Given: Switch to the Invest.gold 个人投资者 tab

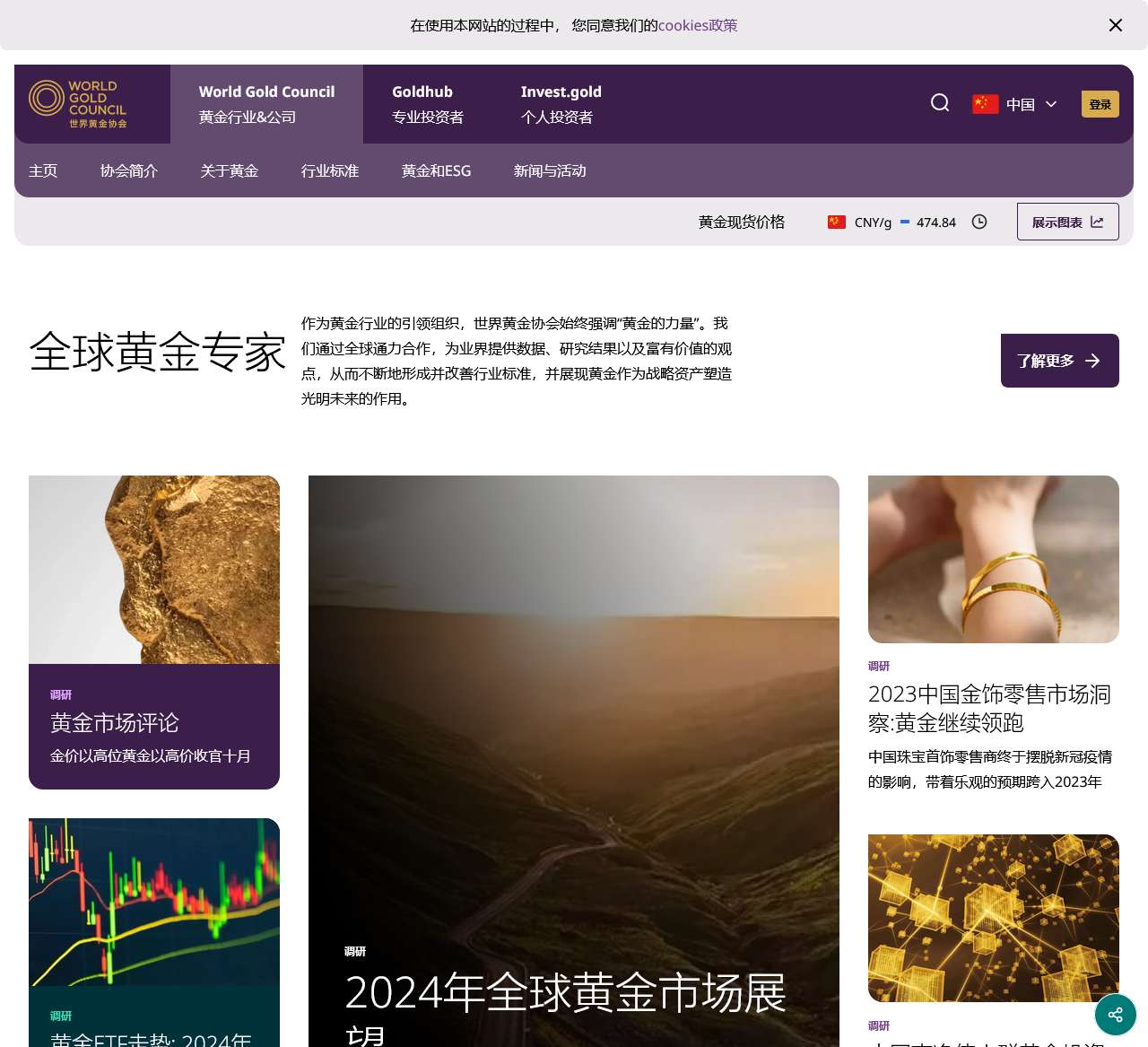Looking at the screenshot, I should tap(561, 104).
